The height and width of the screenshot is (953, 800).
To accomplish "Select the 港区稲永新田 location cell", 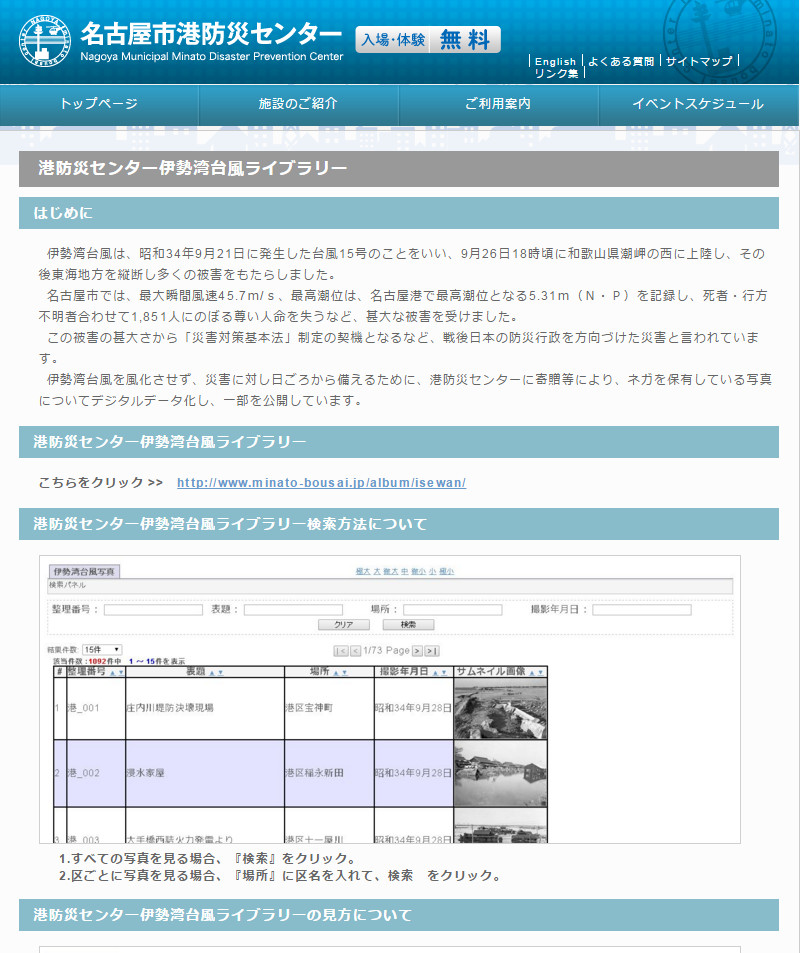I will click(329, 773).
